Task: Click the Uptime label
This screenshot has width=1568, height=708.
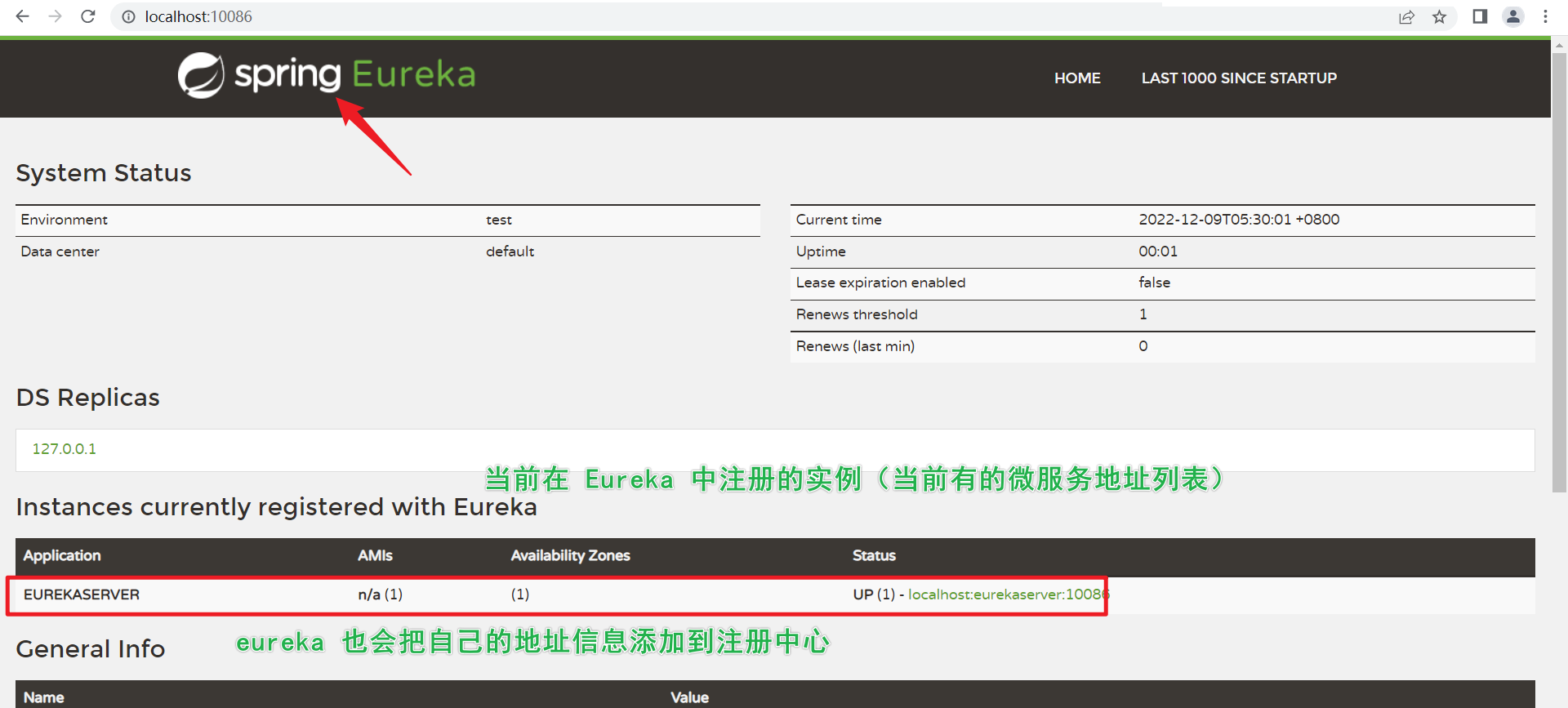Action: (x=821, y=252)
